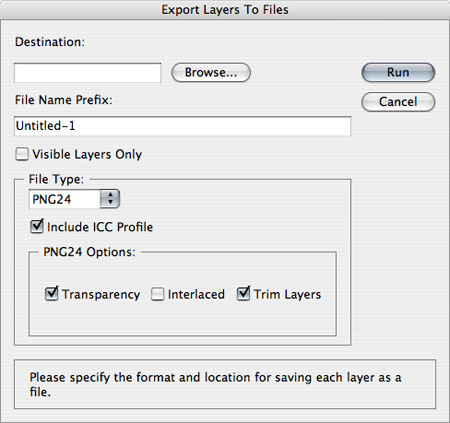Screen dimensions: 450x423
Task: Click the Destination: label
Action: (50, 42)
